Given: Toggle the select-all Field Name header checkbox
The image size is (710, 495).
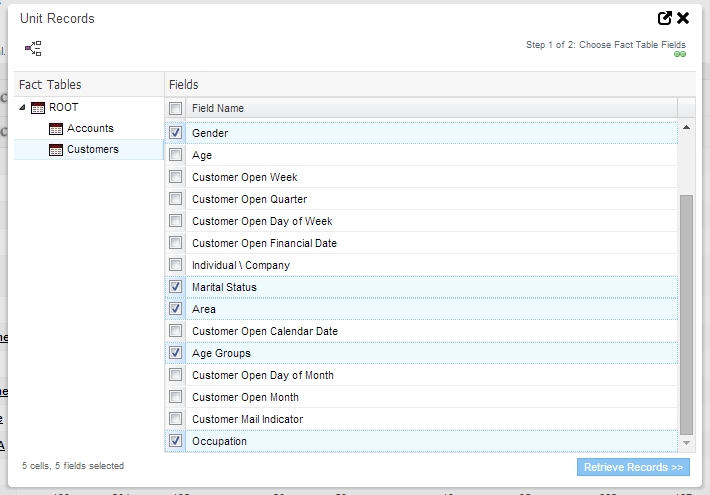Looking at the screenshot, I should 176,108.
